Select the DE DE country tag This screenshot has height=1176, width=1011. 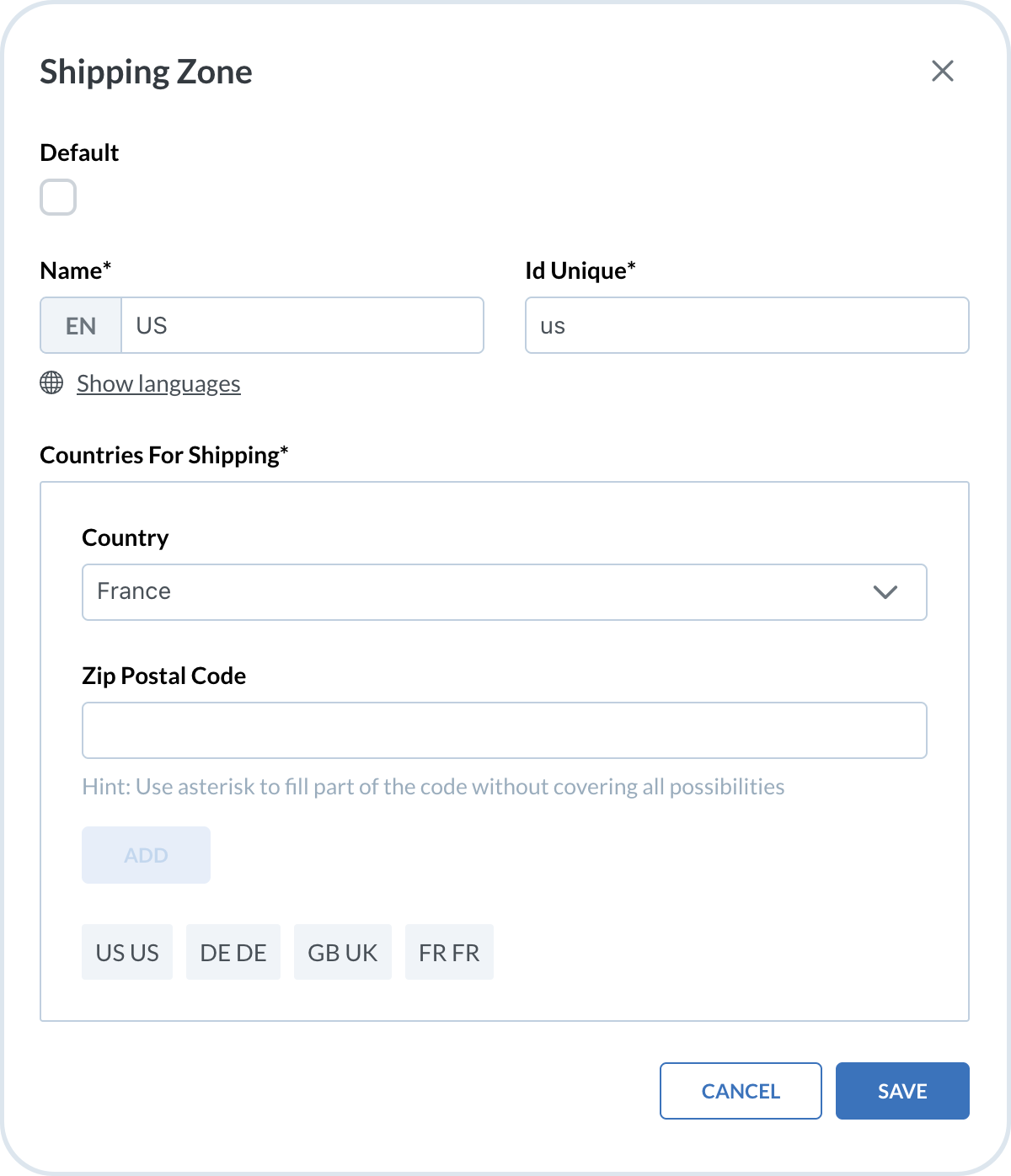(x=233, y=953)
